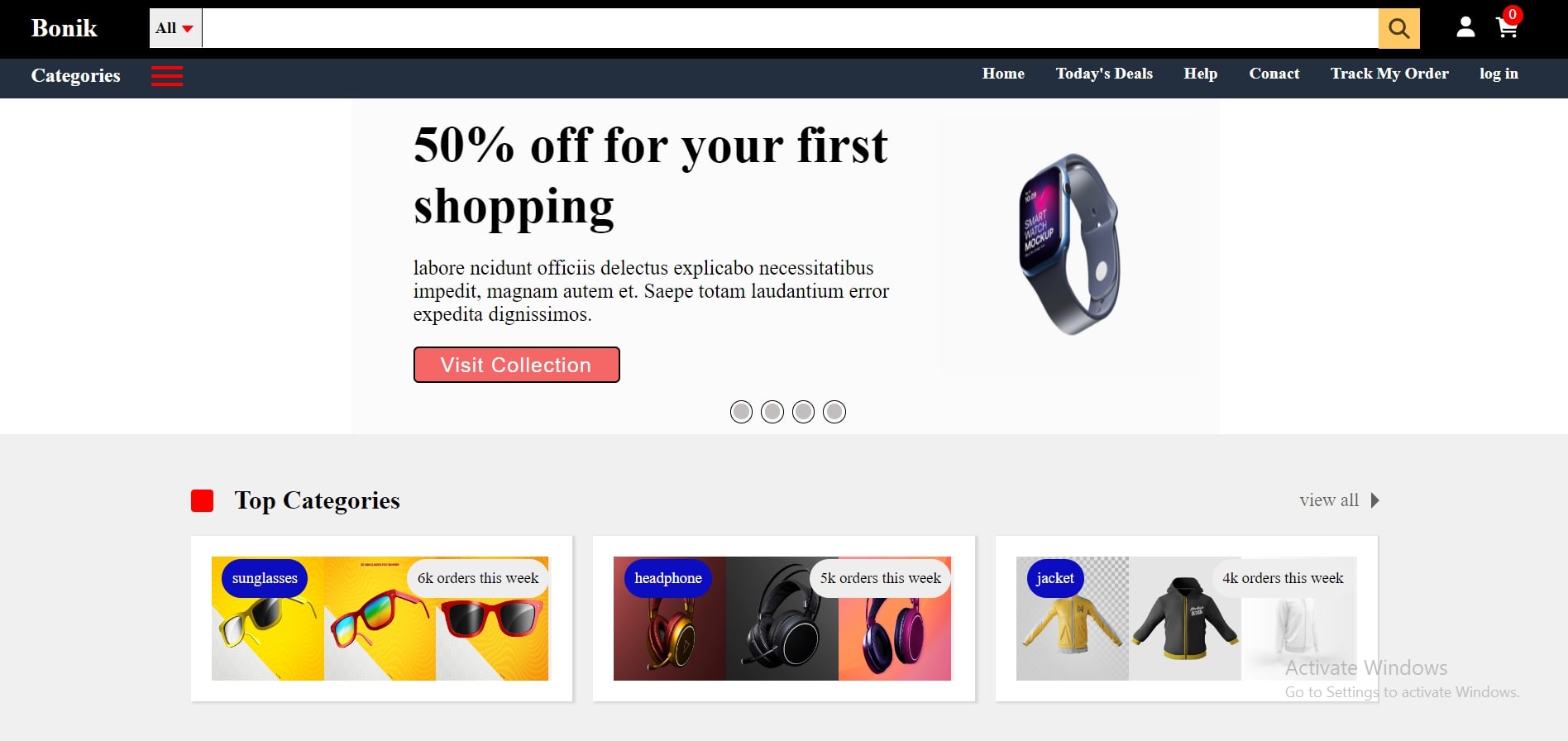Open the shopping cart icon

pos(1507,29)
